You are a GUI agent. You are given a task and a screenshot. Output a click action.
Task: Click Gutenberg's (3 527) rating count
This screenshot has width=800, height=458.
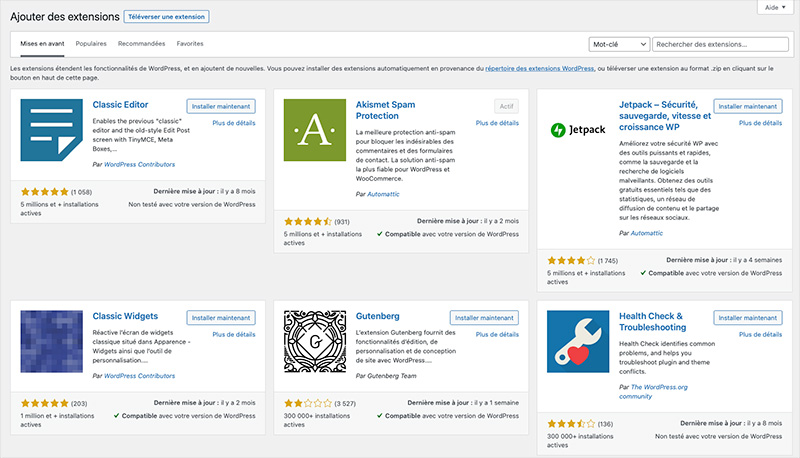coord(345,403)
